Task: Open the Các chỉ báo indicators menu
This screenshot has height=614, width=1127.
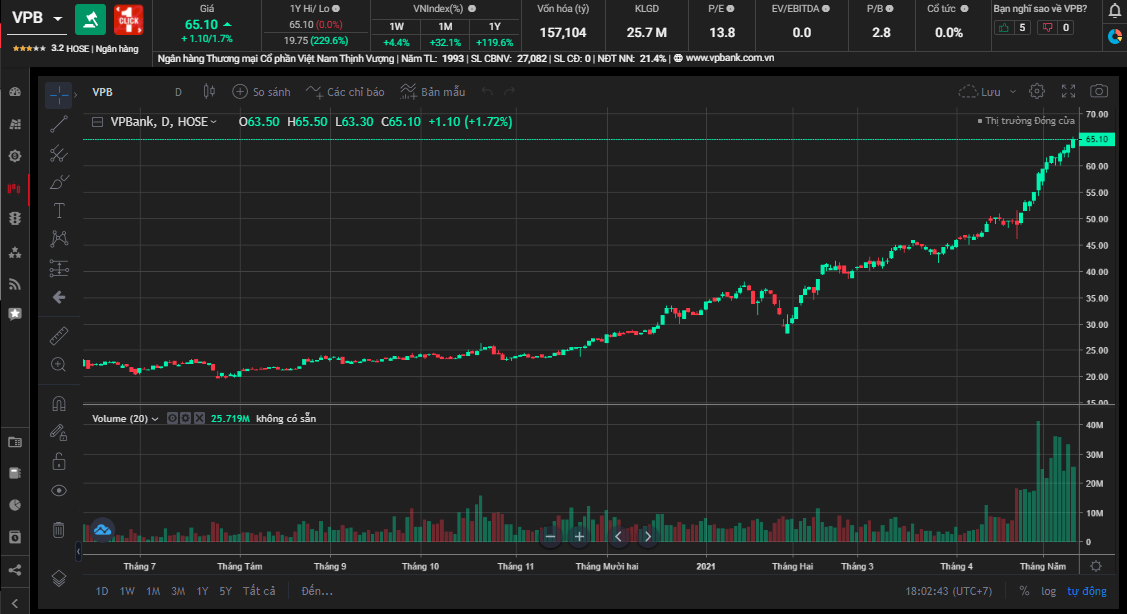Action: click(x=346, y=92)
